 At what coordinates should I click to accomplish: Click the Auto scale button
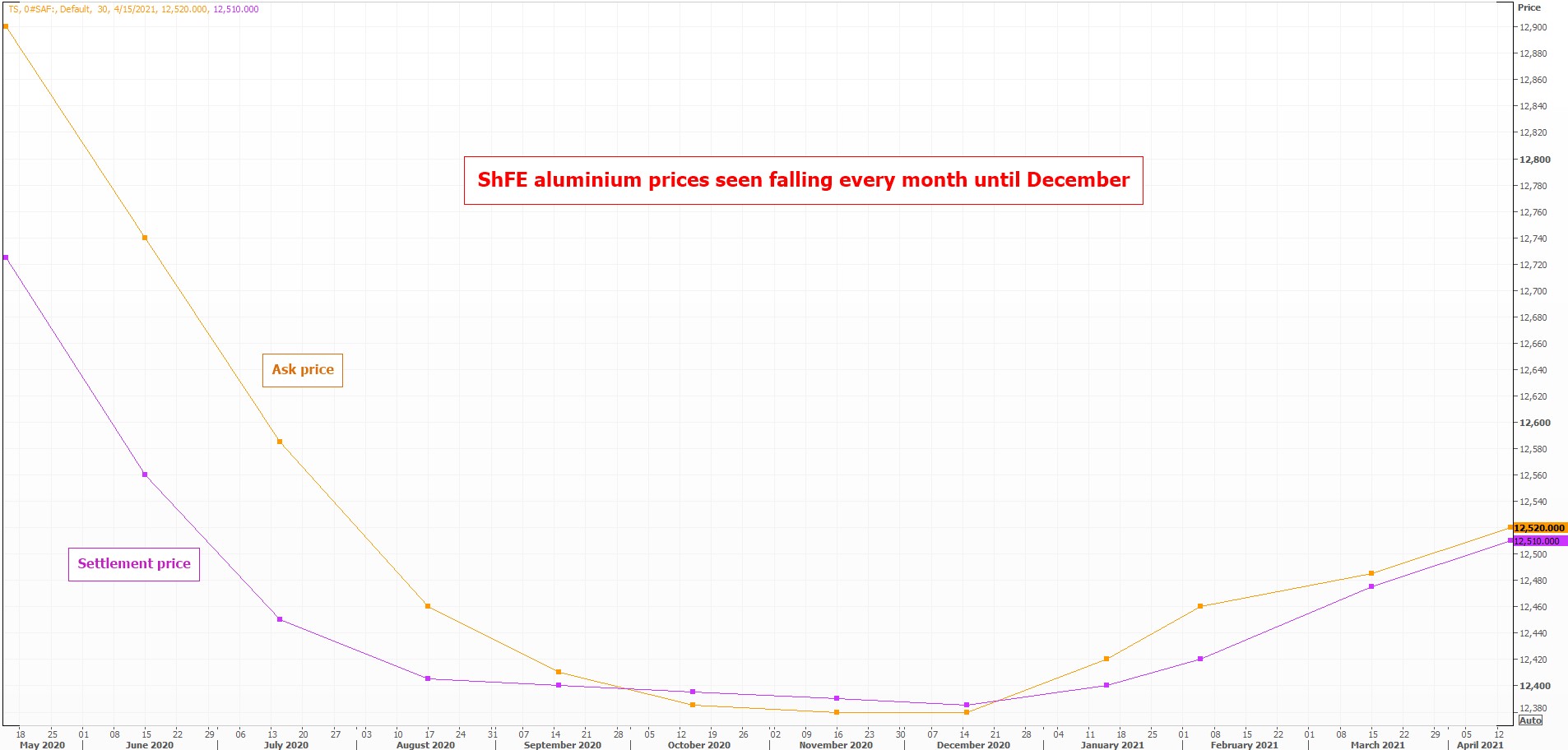[1530, 720]
